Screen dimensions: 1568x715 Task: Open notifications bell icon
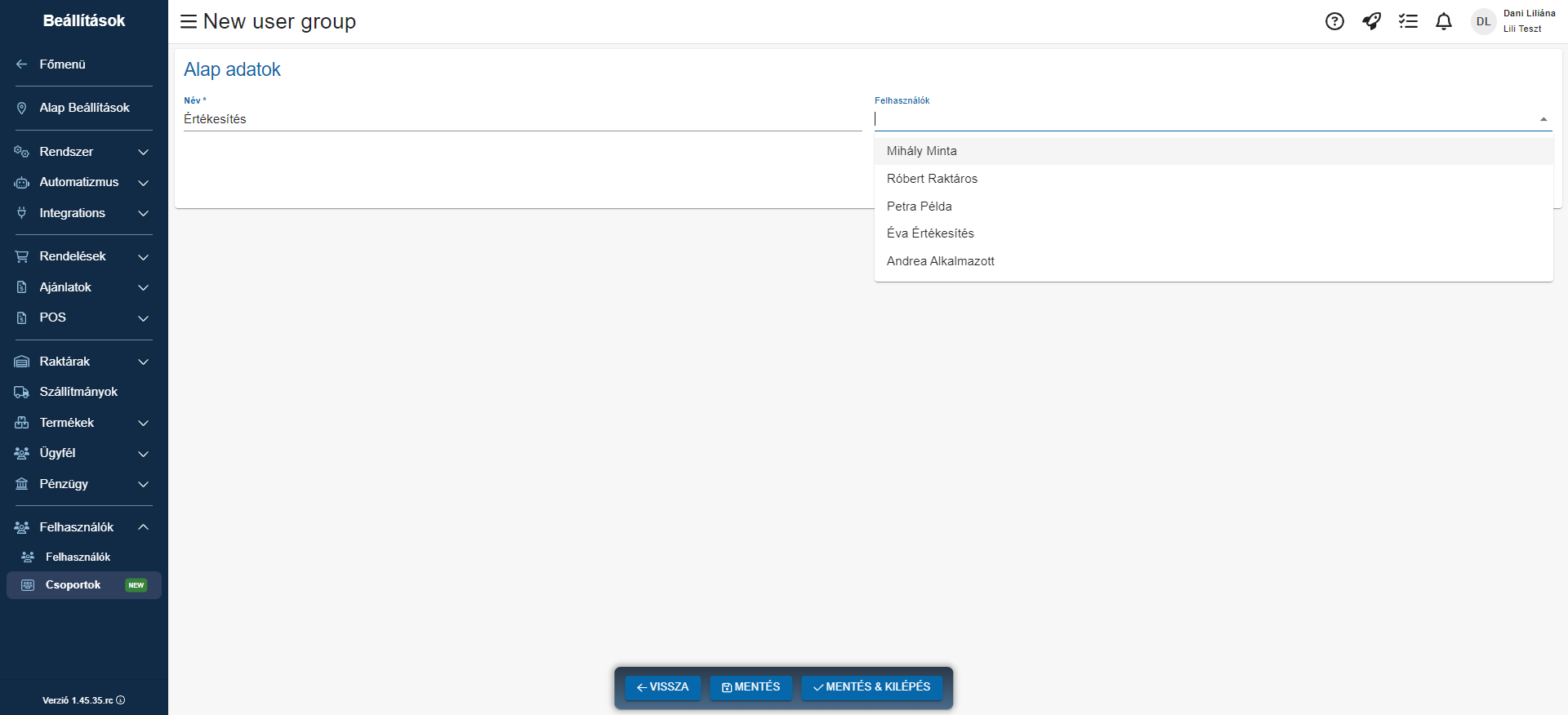coord(1444,21)
